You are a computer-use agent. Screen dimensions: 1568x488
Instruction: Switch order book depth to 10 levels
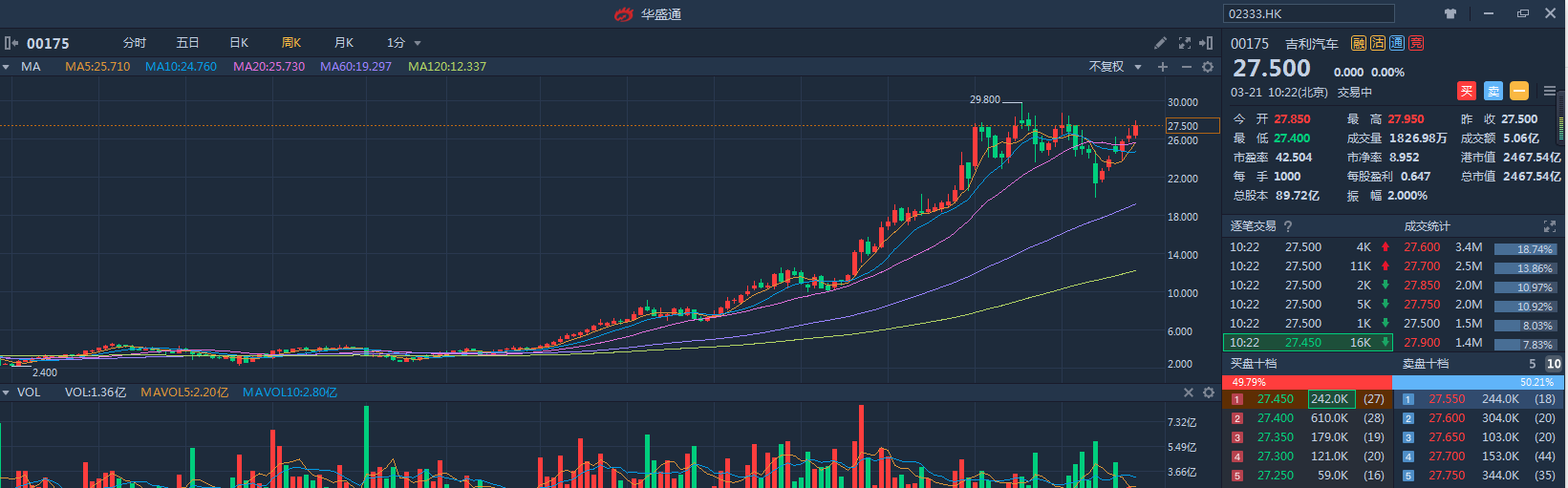[1554, 364]
